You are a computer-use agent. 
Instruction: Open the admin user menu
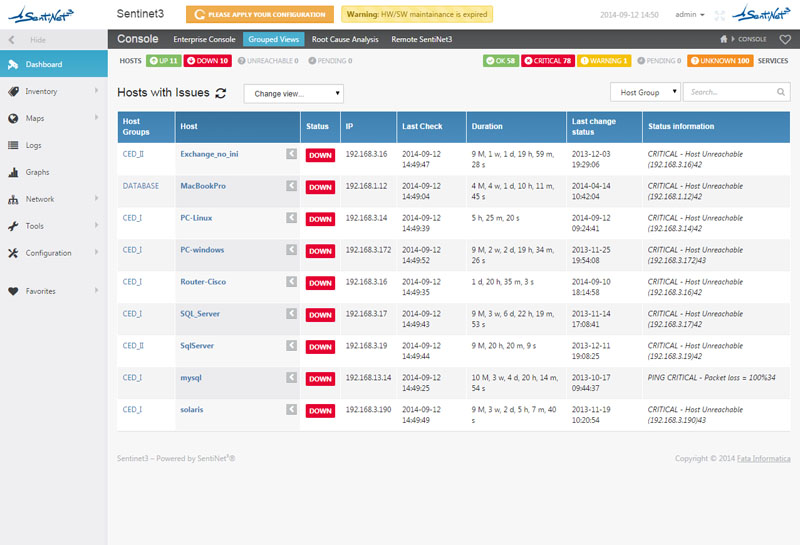(x=689, y=15)
